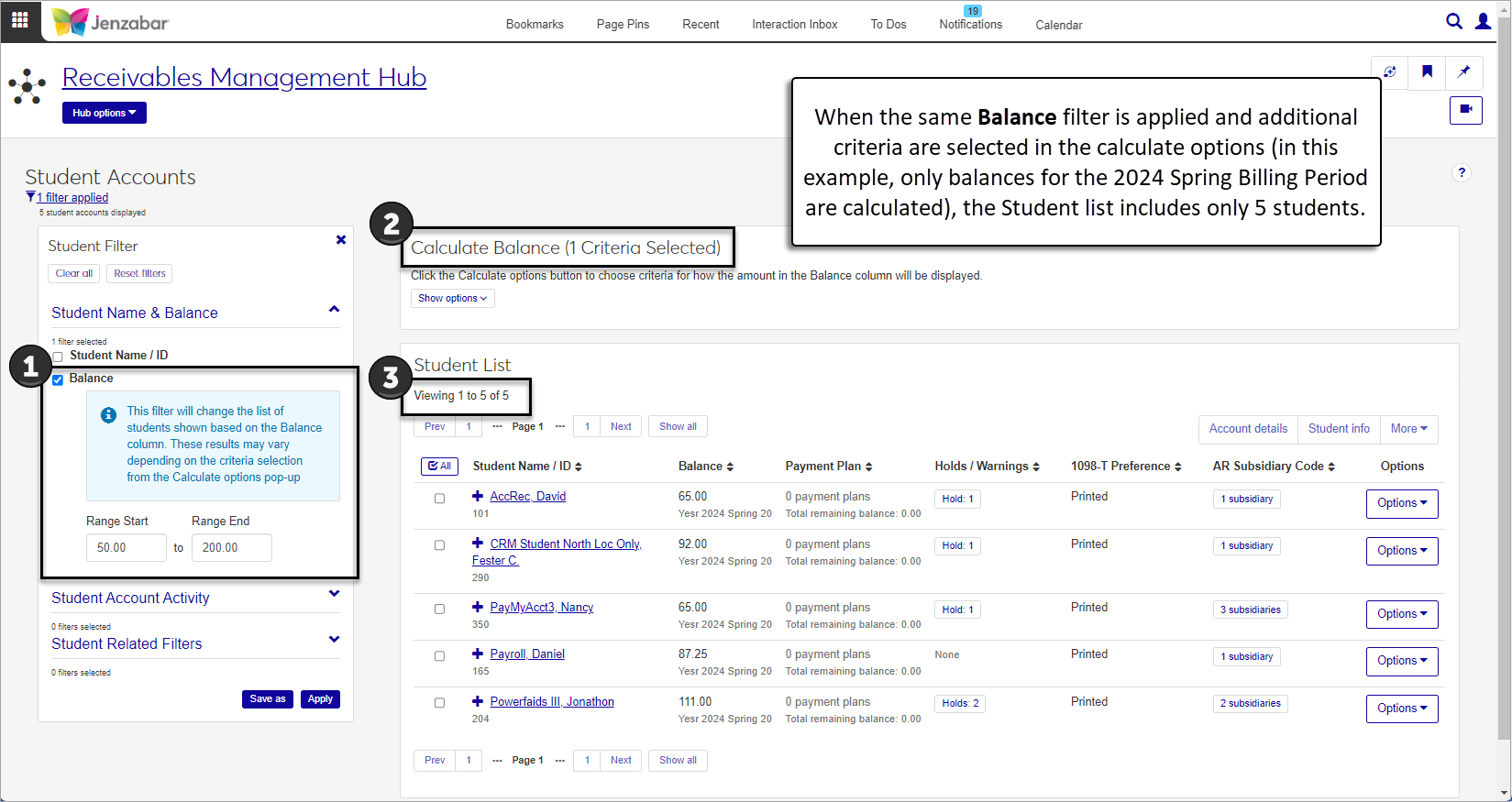The height and width of the screenshot is (802, 1512).
Task: Open the user profile icon
Action: (1483, 21)
